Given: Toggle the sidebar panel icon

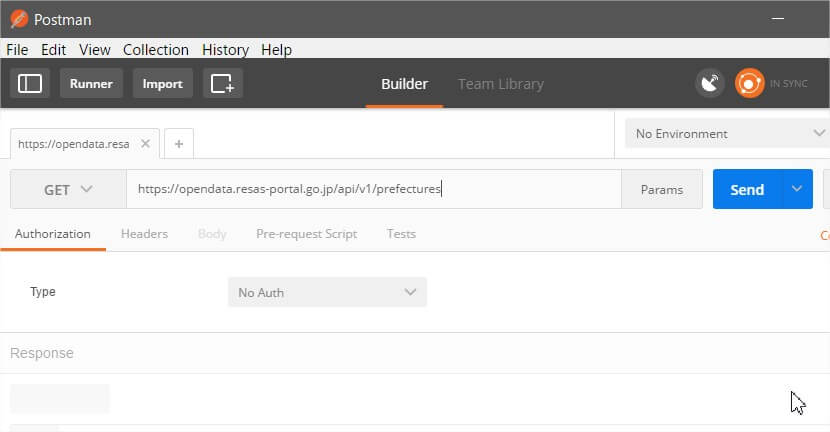Looking at the screenshot, I should point(30,83).
